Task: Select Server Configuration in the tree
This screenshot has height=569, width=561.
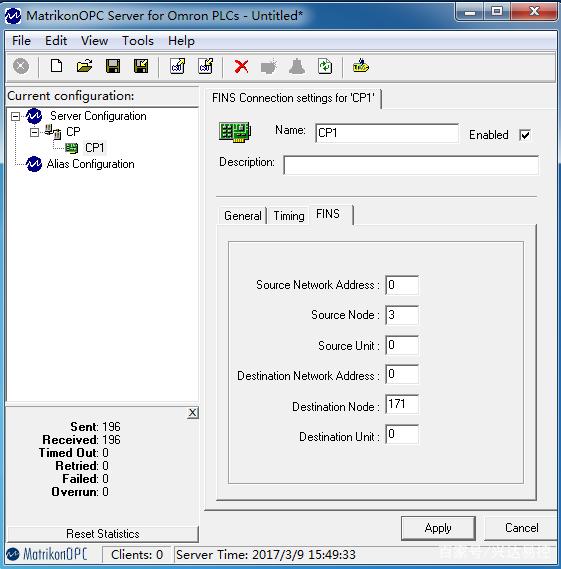Action: (x=98, y=116)
